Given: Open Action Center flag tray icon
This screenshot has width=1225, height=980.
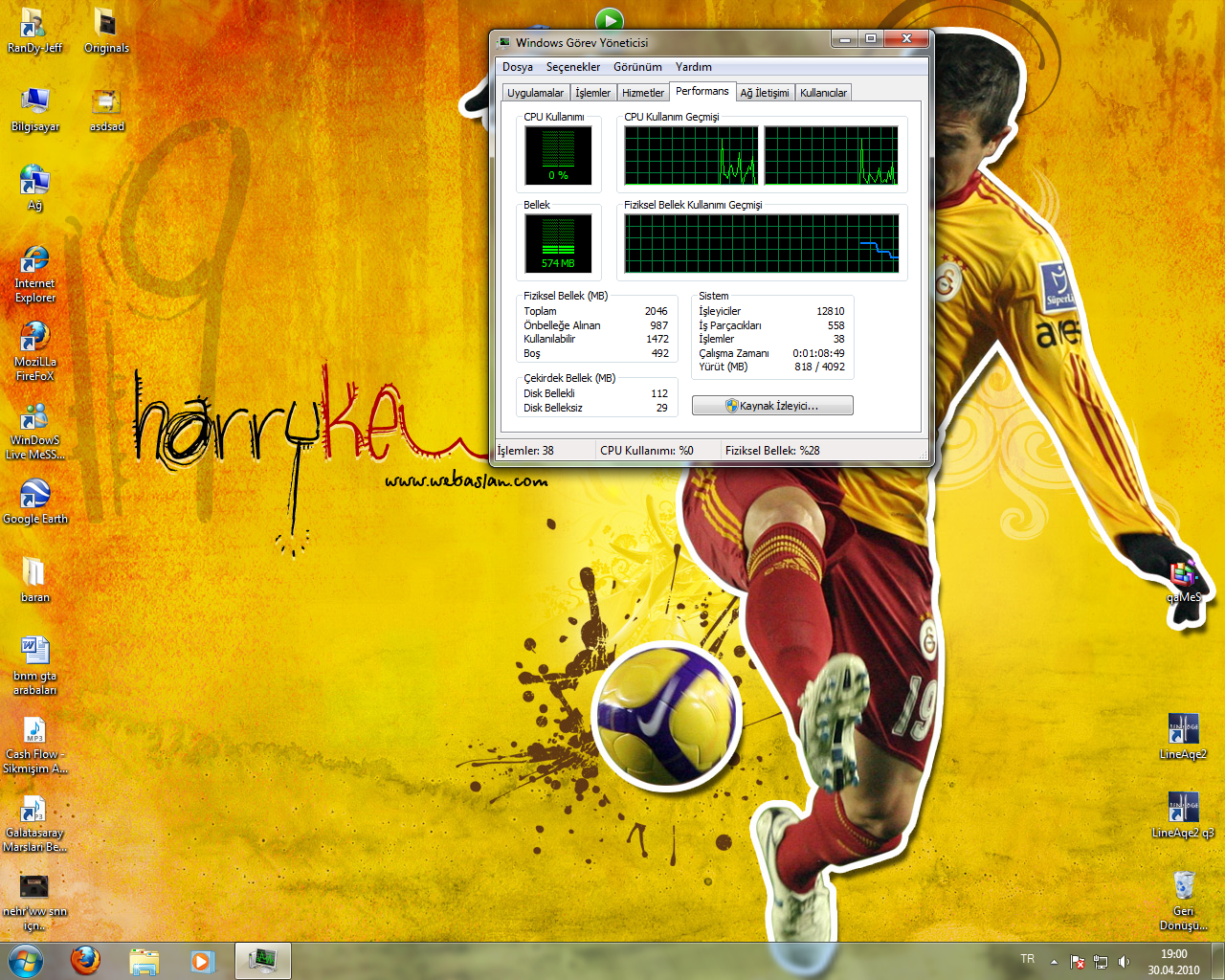Looking at the screenshot, I should (1078, 962).
